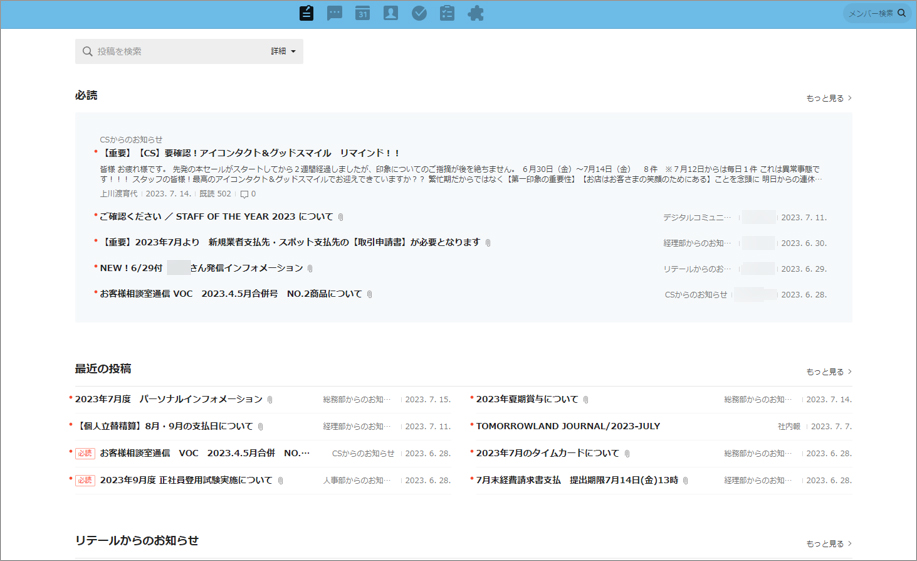Open the アイコンタクト&グッドスマイル リマインド post
Image resolution: width=917 pixels, height=561 pixels.
click(x=250, y=153)
